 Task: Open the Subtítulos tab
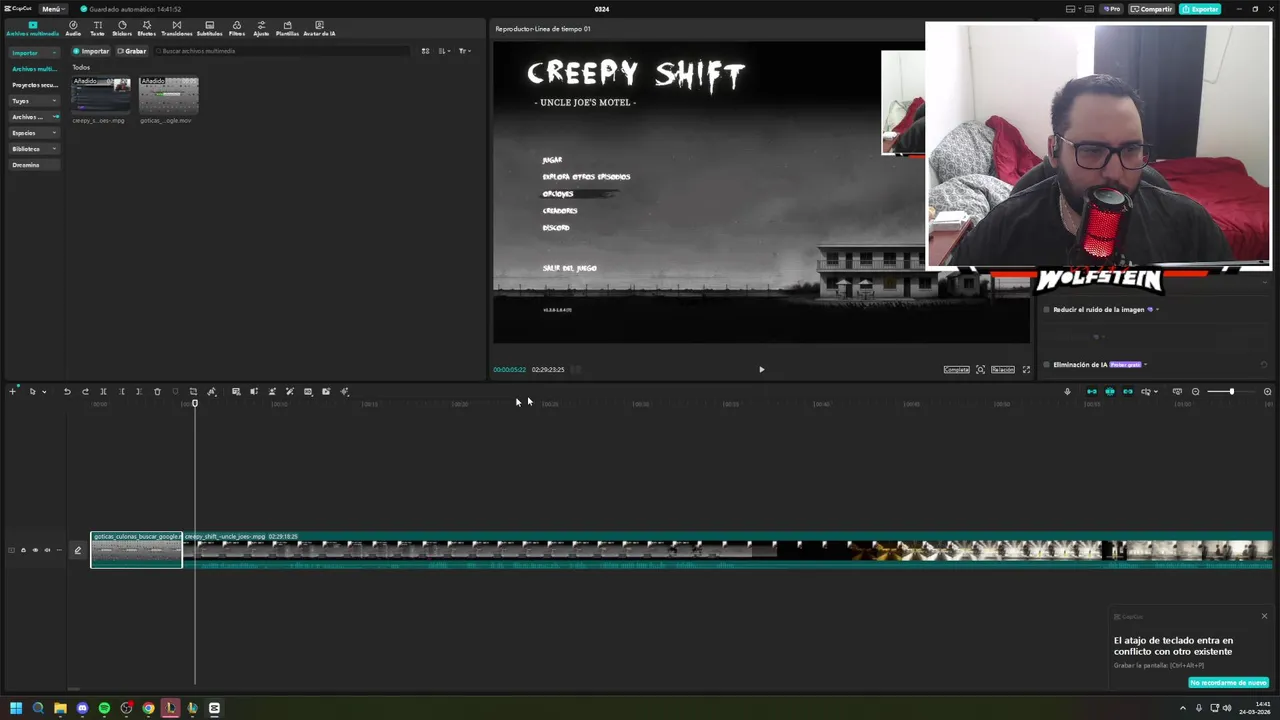(x=209, y=28)
